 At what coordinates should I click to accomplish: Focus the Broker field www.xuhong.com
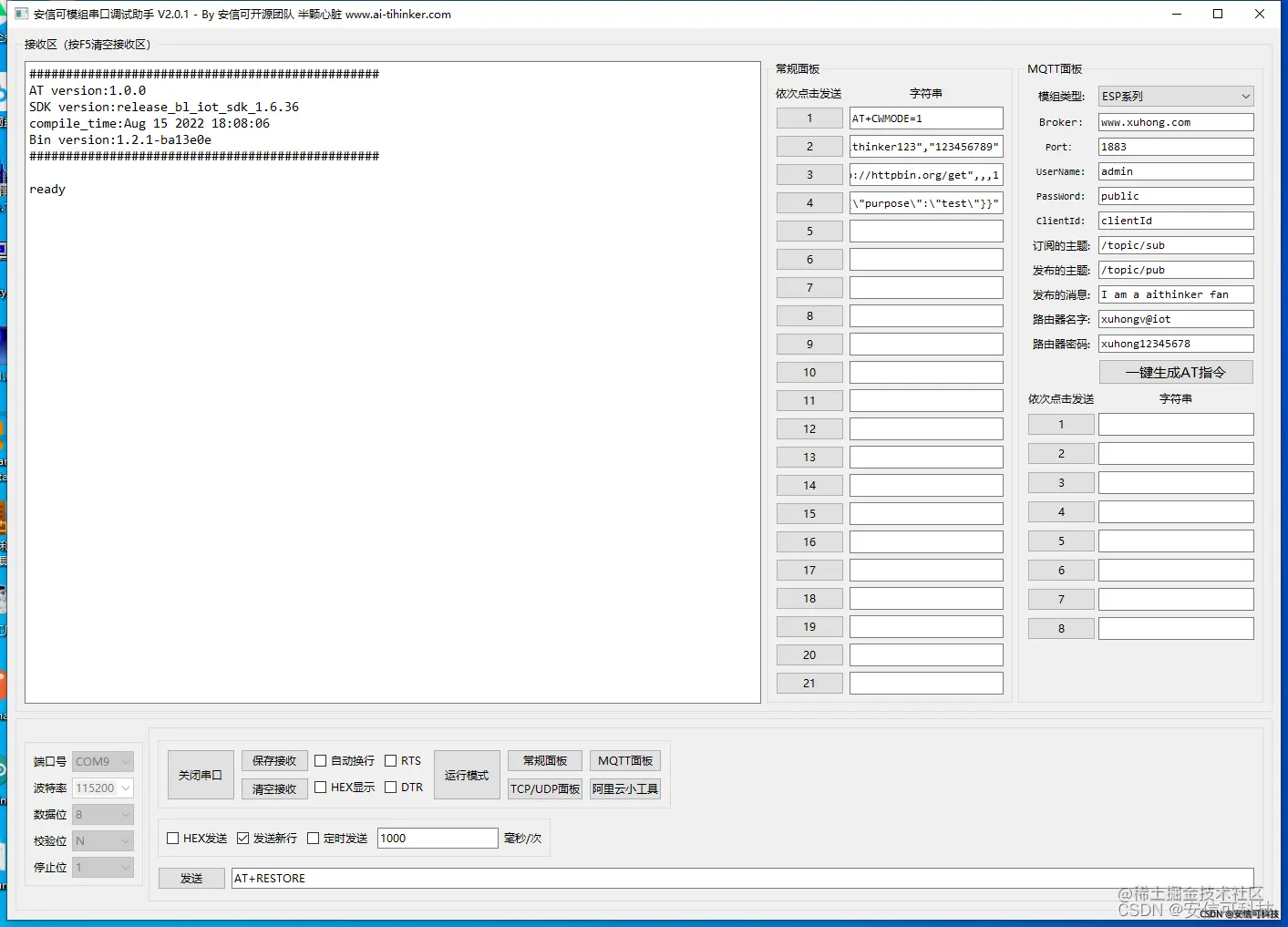tap(1176, 122)
